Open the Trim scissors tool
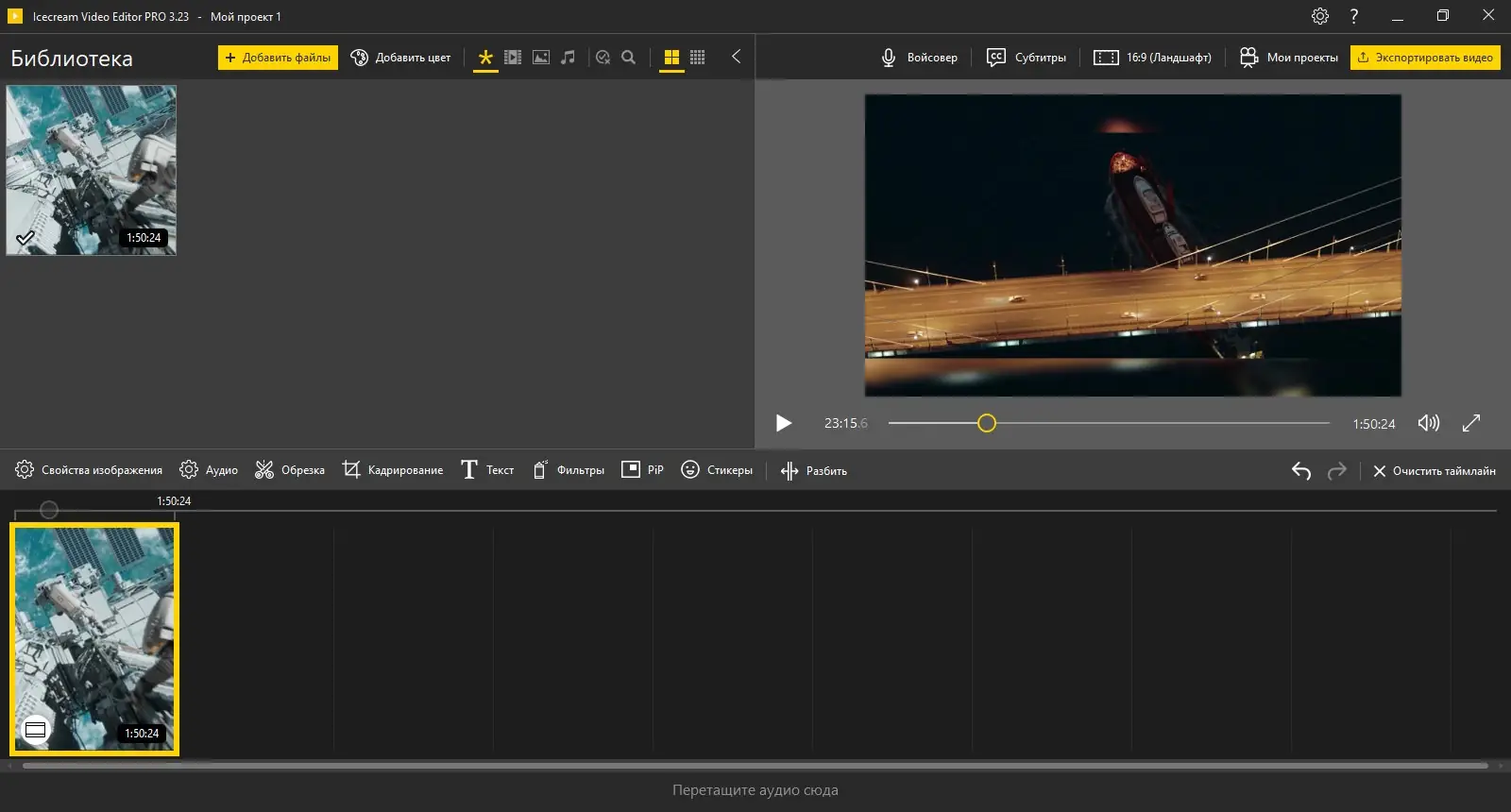Image resolution: width=1511 pixels, height=812 pixels. pyautogui.click(x=290, y=470)
